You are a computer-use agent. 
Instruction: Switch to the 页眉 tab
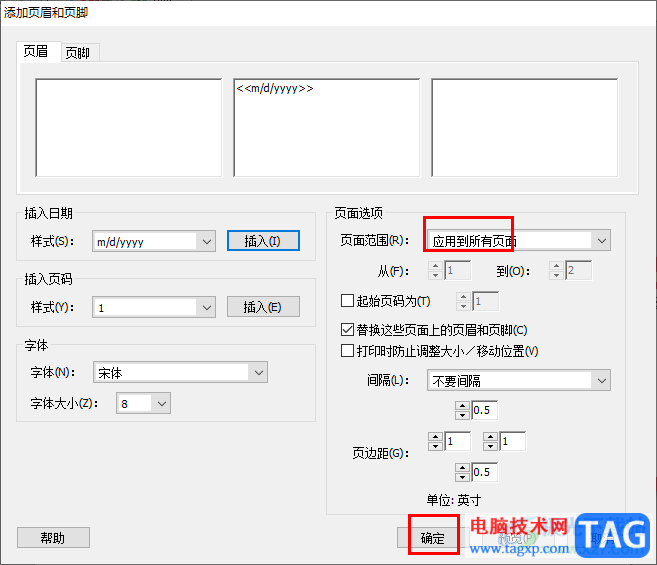[39, 52]
